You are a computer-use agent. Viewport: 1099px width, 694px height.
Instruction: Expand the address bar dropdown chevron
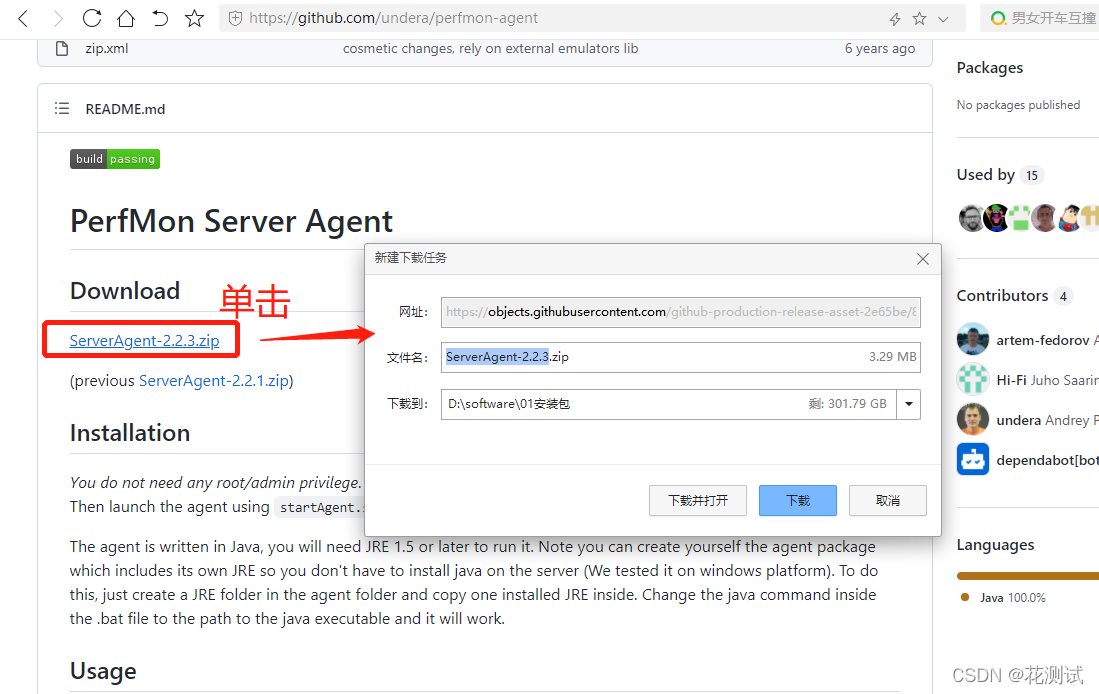point(945,18)
